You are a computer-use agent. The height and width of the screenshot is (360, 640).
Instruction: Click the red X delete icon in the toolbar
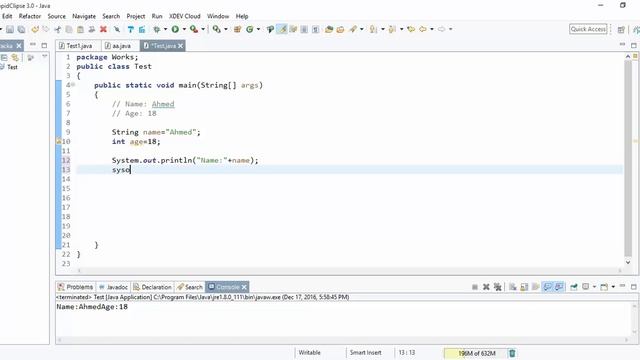click(x=103, y=29)
